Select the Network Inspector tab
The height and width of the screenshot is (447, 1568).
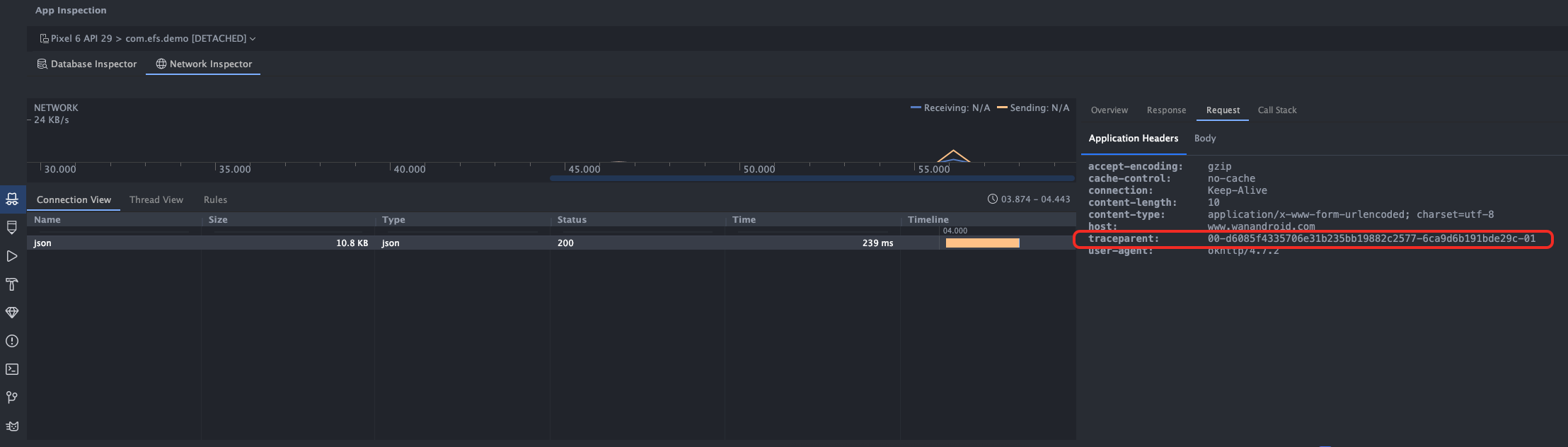(x=204, y=64)
